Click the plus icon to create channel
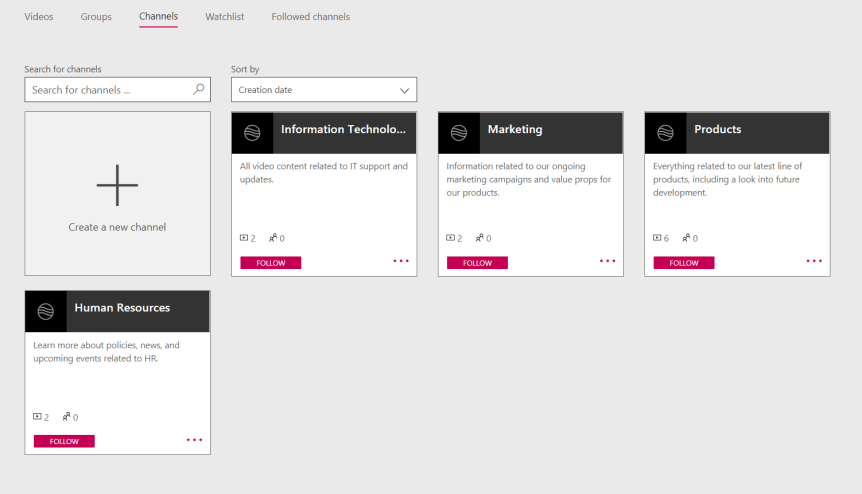 (x=117, y=185)
